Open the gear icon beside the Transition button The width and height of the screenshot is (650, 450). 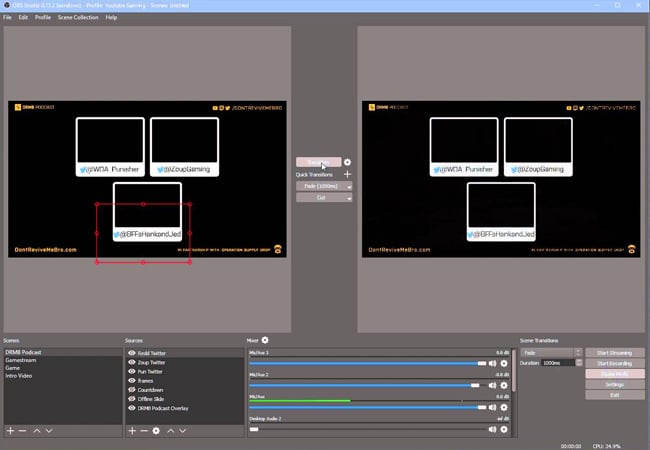pos(347,162)
